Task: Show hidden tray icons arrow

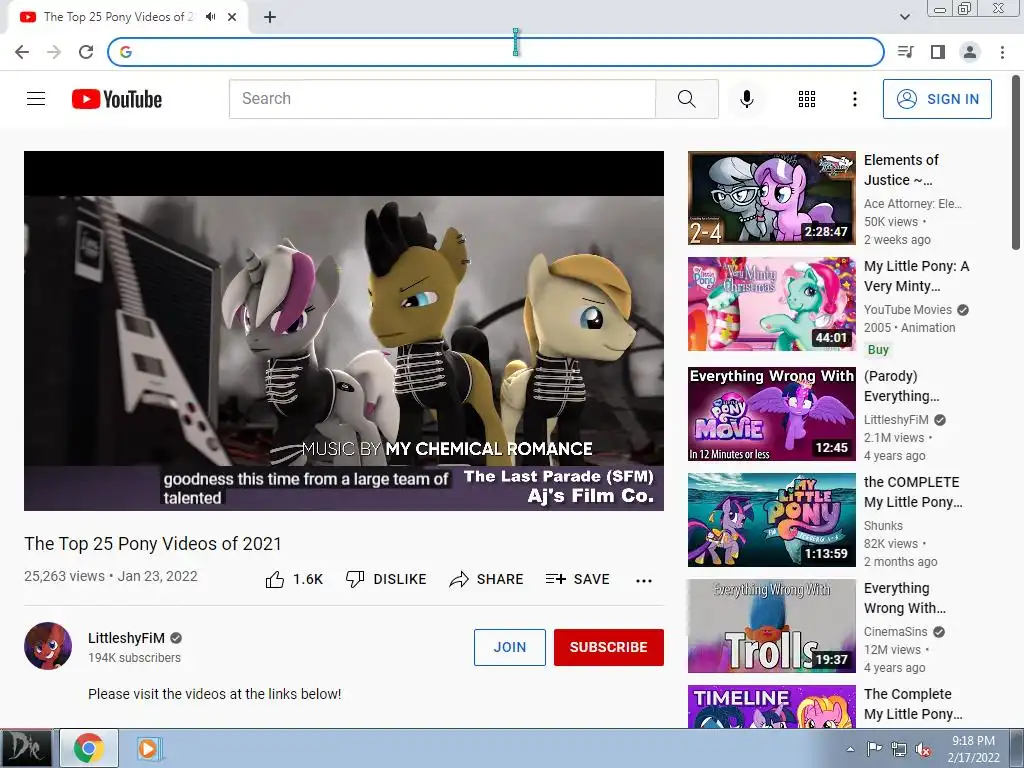Action: (850, 749)
